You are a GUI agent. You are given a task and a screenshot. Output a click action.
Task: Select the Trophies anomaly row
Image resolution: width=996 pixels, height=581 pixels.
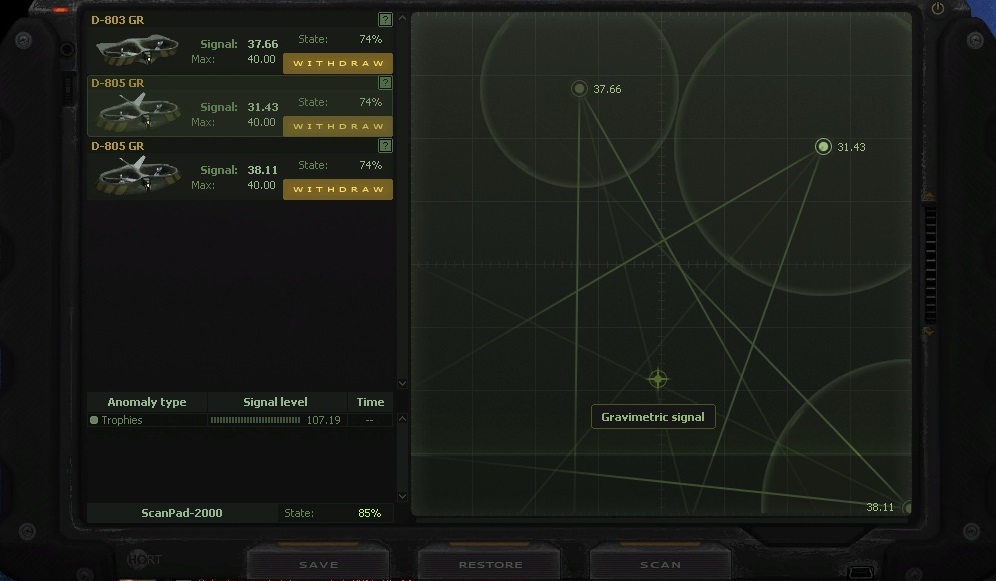pos(240,420)
